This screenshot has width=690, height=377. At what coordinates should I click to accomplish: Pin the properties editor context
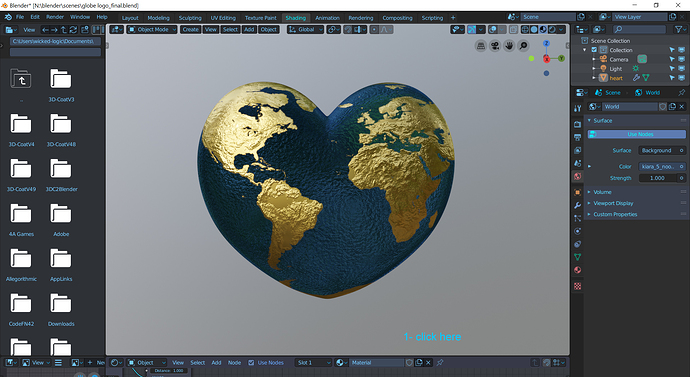682,92
